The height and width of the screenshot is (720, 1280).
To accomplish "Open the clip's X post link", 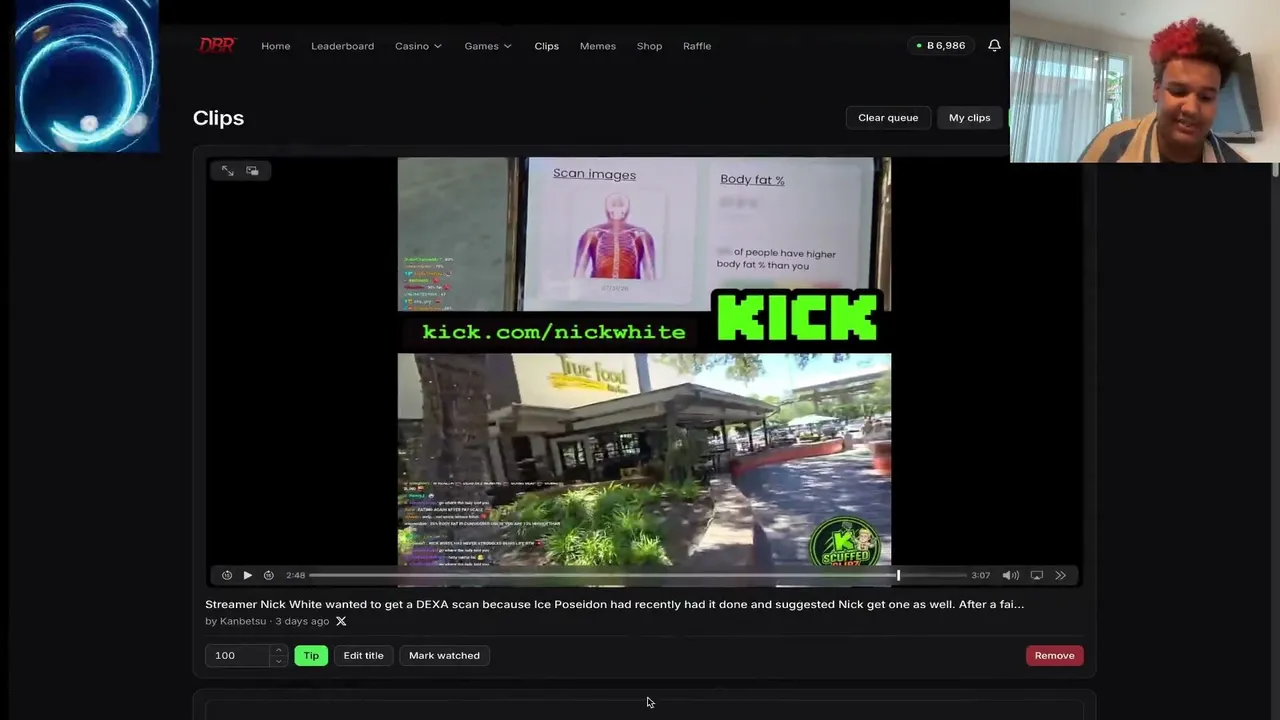I will 341,621.
